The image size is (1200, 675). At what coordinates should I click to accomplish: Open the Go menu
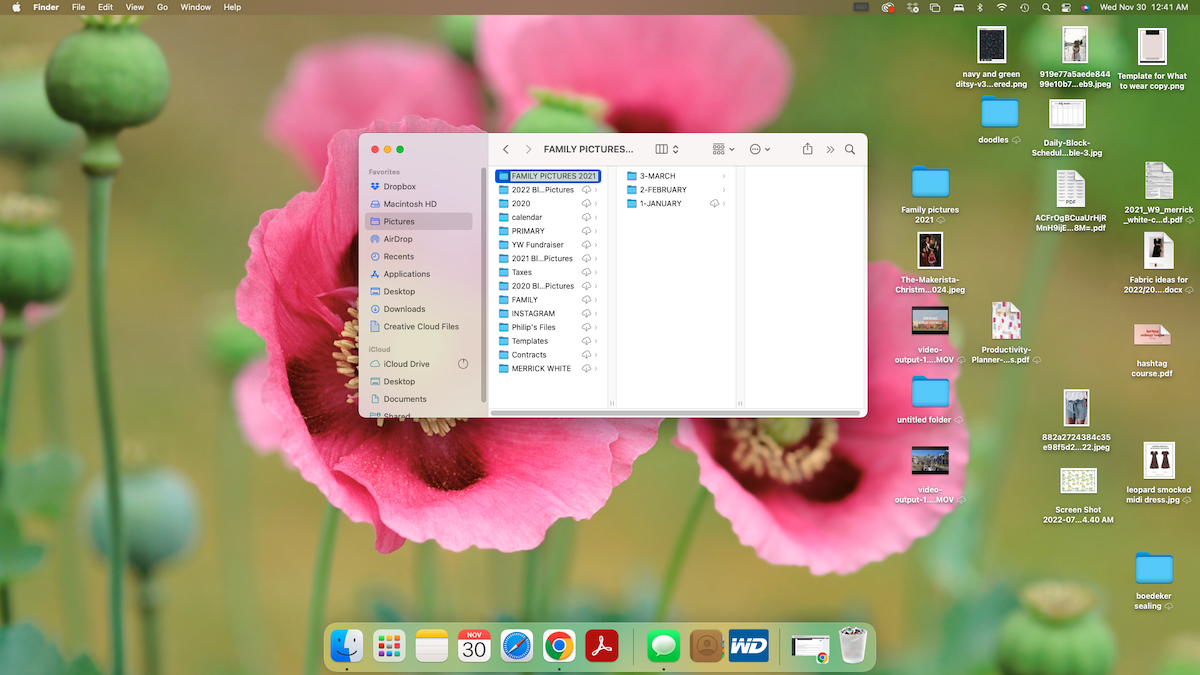pyautogui.click(x=162, y=7)
